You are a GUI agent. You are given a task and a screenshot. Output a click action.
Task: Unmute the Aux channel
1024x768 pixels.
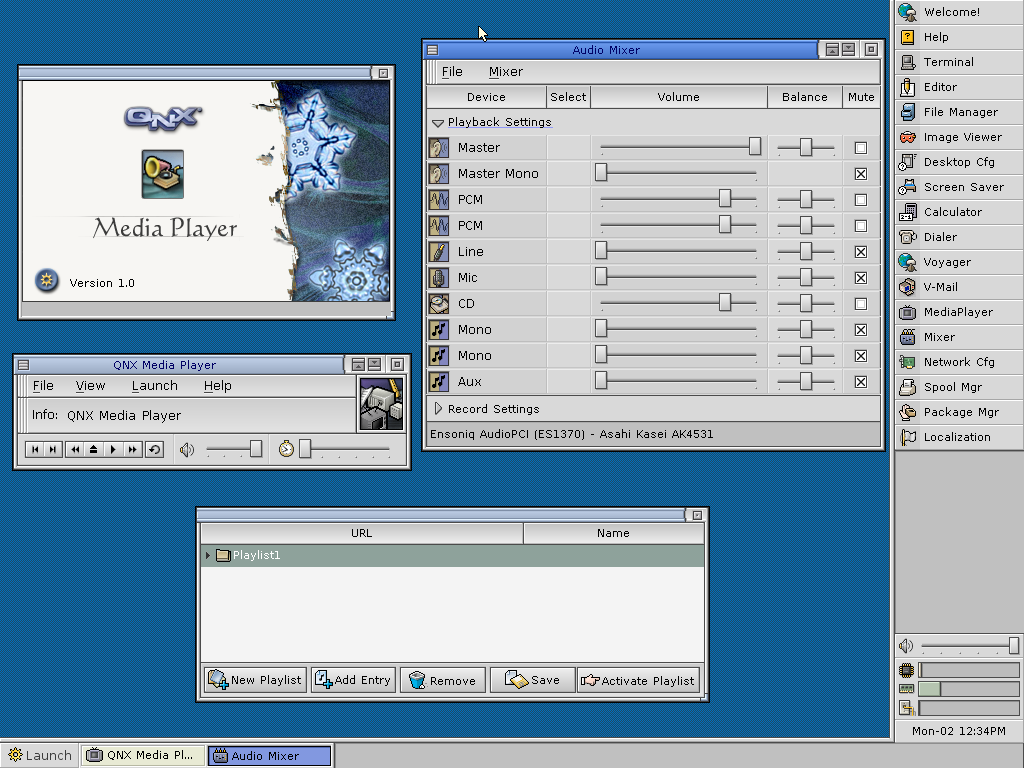click(861, 382)
